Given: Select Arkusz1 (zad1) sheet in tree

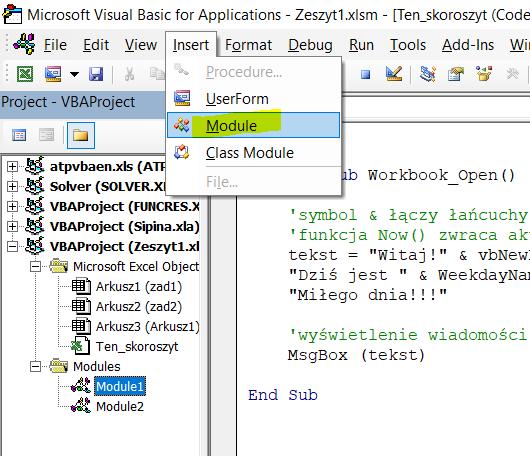Looking at the screenshot, I should pos(139,287).
